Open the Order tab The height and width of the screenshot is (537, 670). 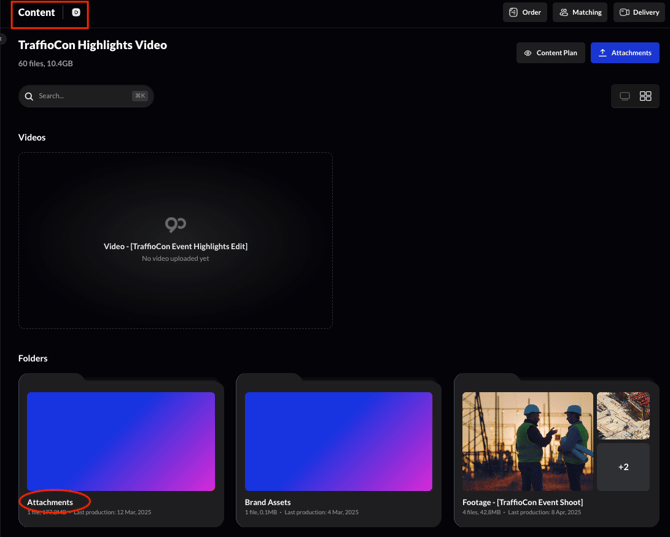525,13
